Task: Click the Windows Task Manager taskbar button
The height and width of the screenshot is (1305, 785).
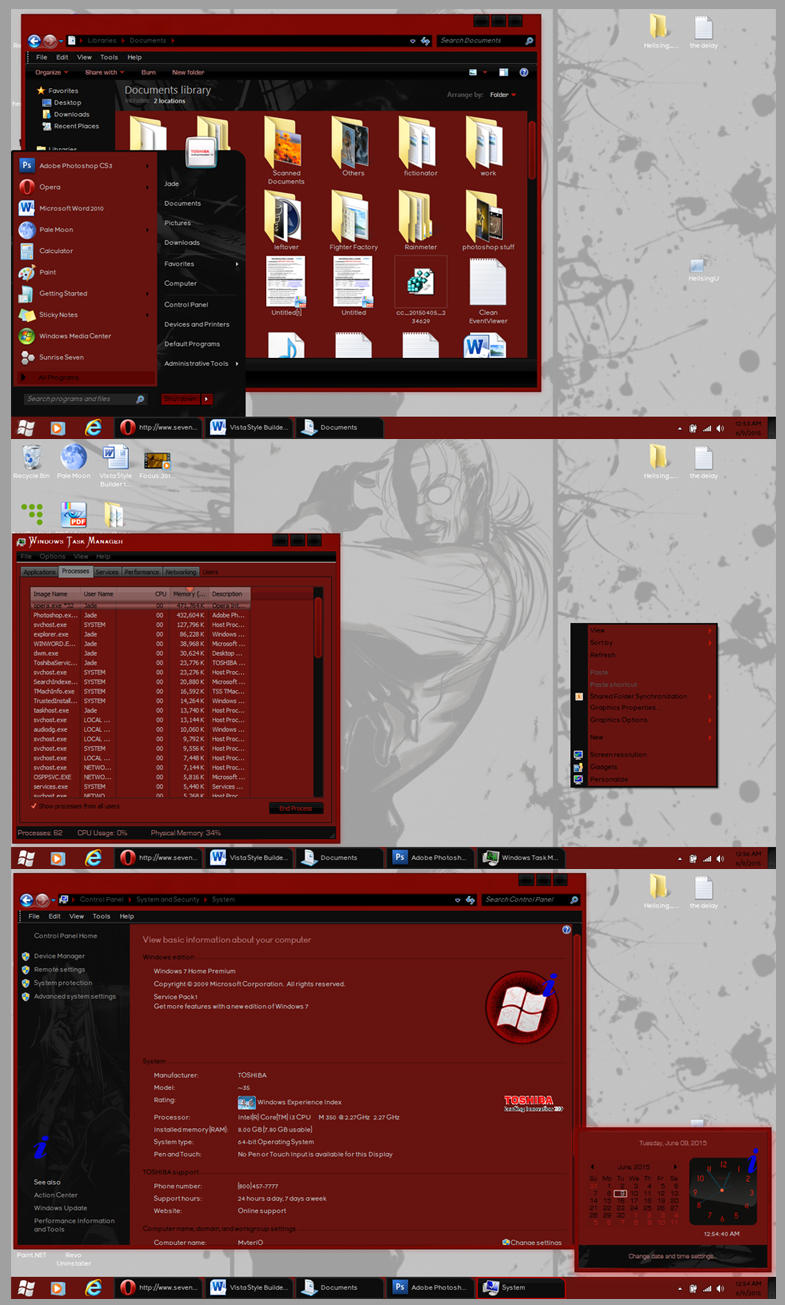Action: click(520, 857)
